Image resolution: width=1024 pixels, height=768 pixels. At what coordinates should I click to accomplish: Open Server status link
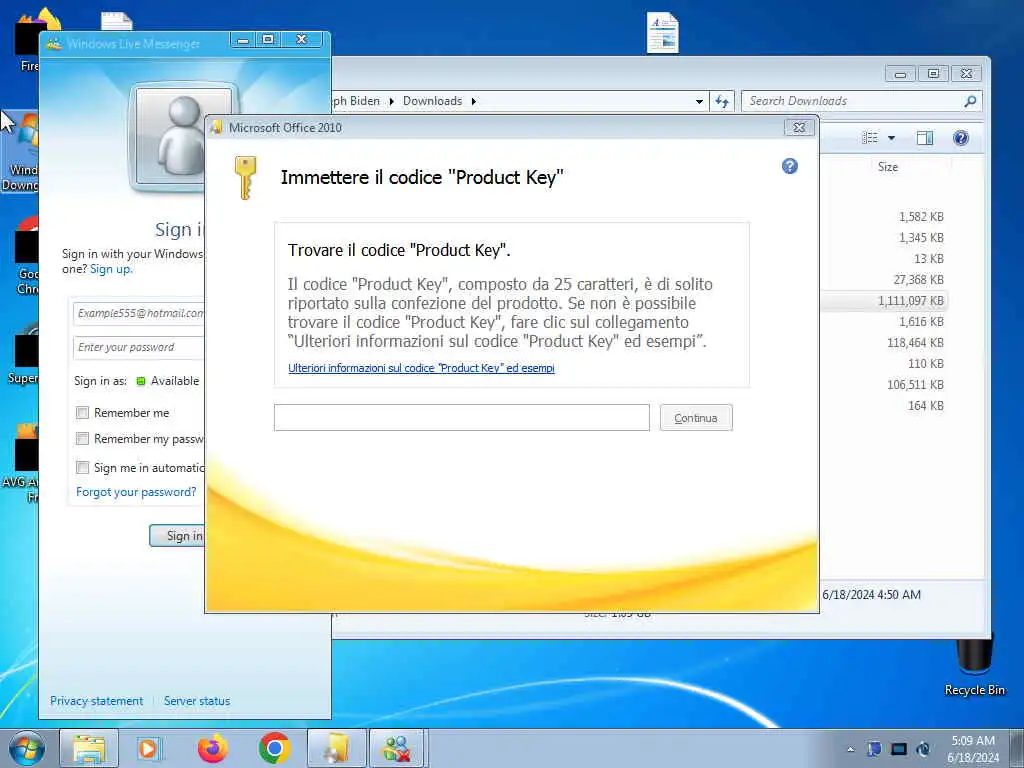[x=197, y=701]
